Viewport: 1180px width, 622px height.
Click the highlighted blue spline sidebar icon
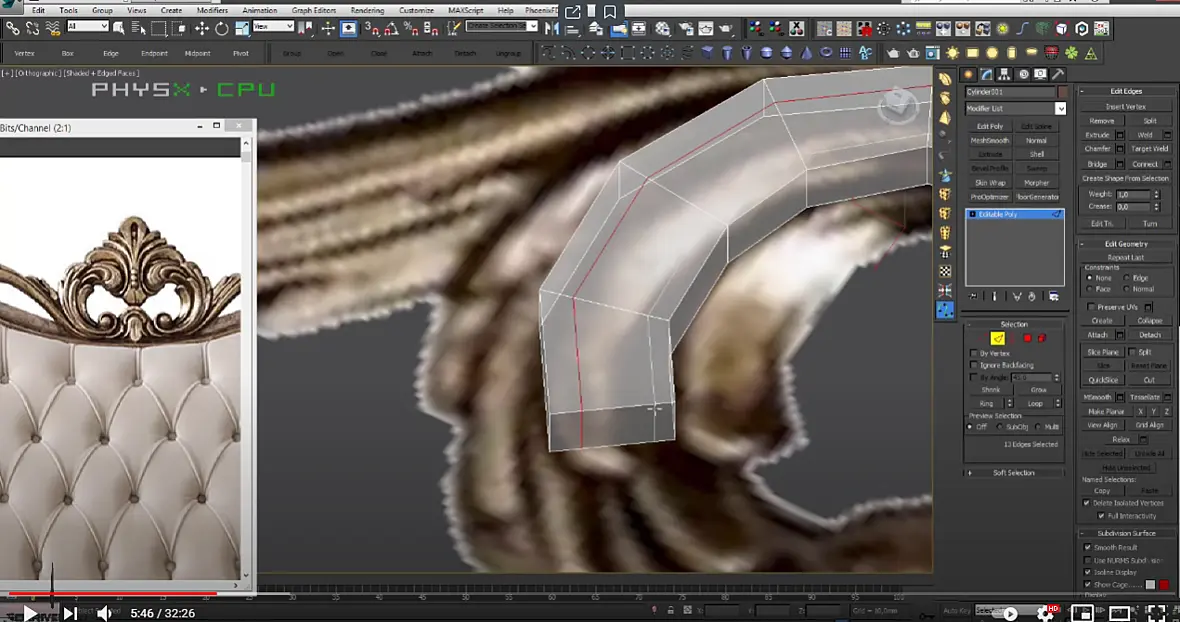(945, 310)
